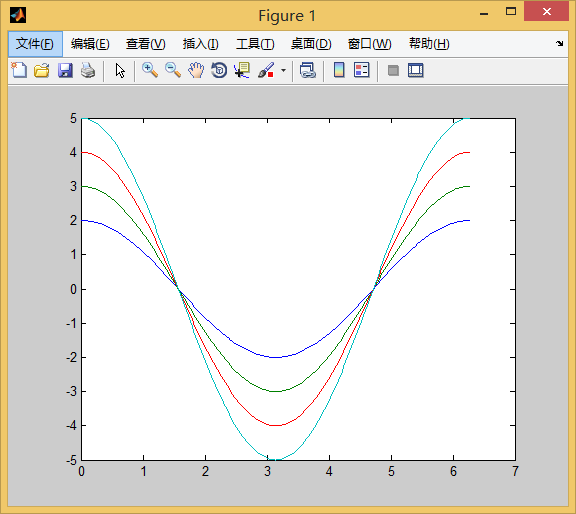Click the MATLAB logo in the title bar

[x=18, y=15]
